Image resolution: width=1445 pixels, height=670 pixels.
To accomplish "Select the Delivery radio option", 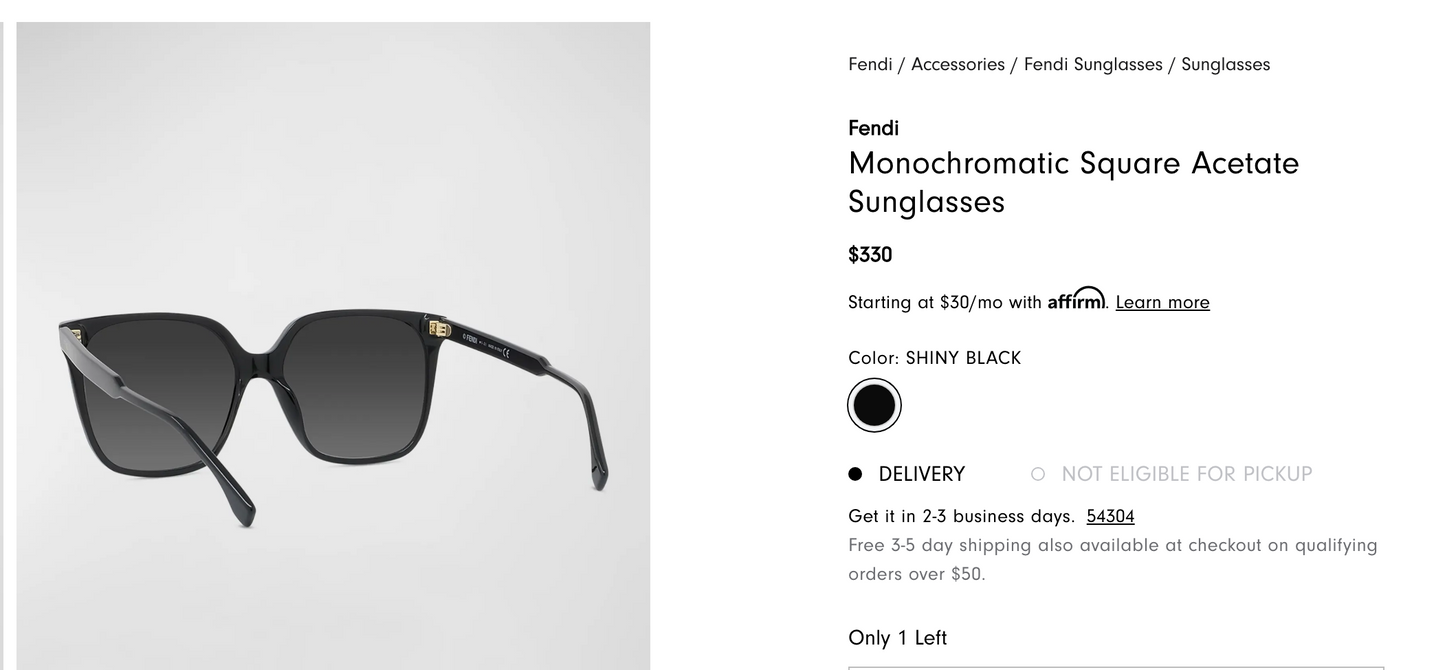I will (856, 474).
